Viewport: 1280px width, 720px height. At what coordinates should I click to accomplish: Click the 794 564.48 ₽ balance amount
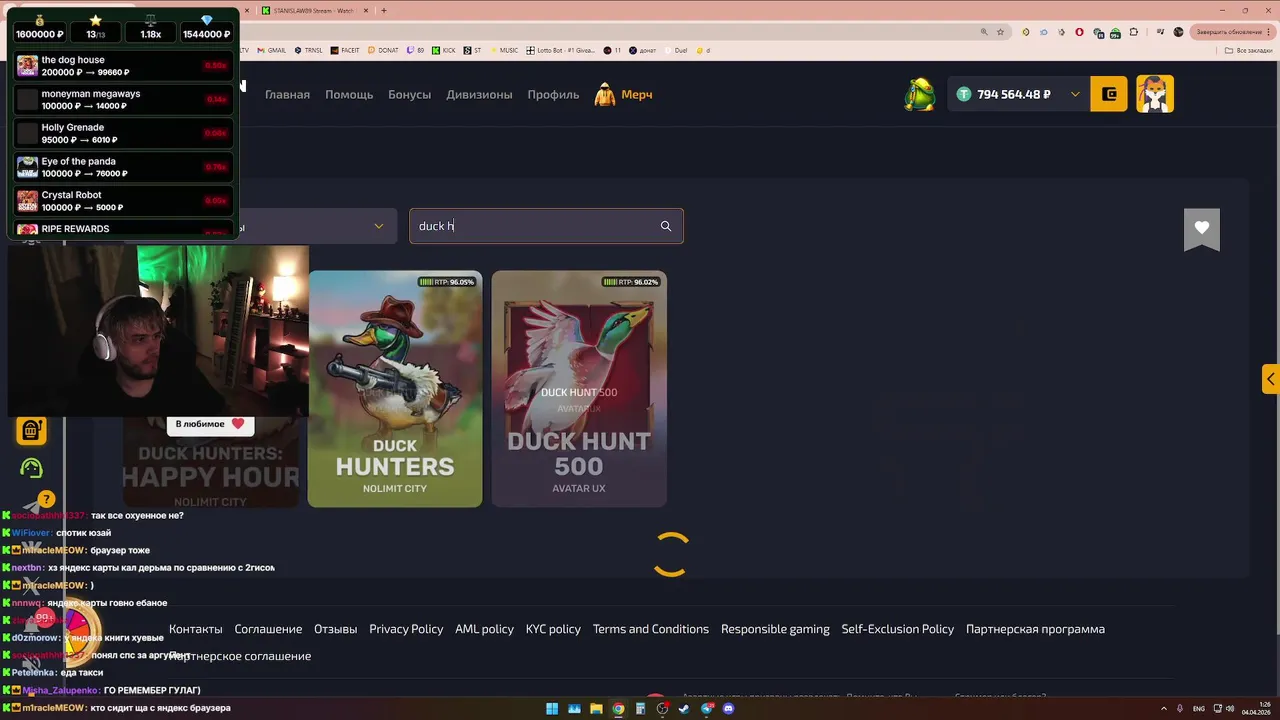tap(1014, 94)
